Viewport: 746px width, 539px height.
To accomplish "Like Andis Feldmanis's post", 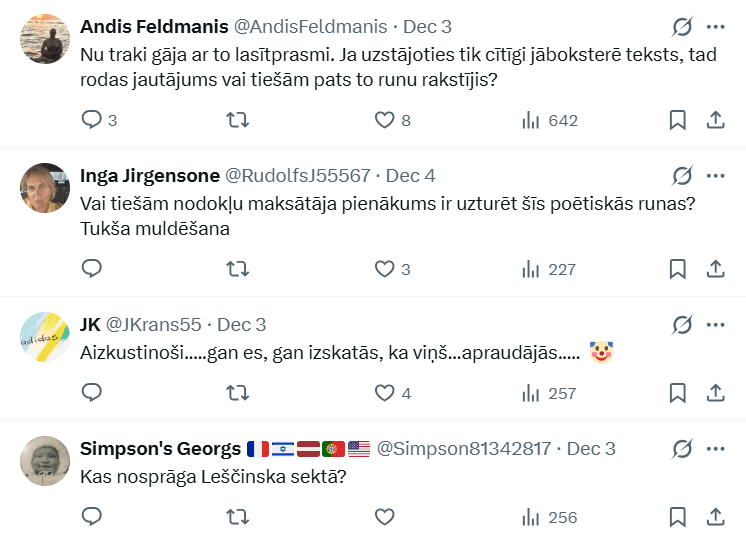I will click(384, 120).
